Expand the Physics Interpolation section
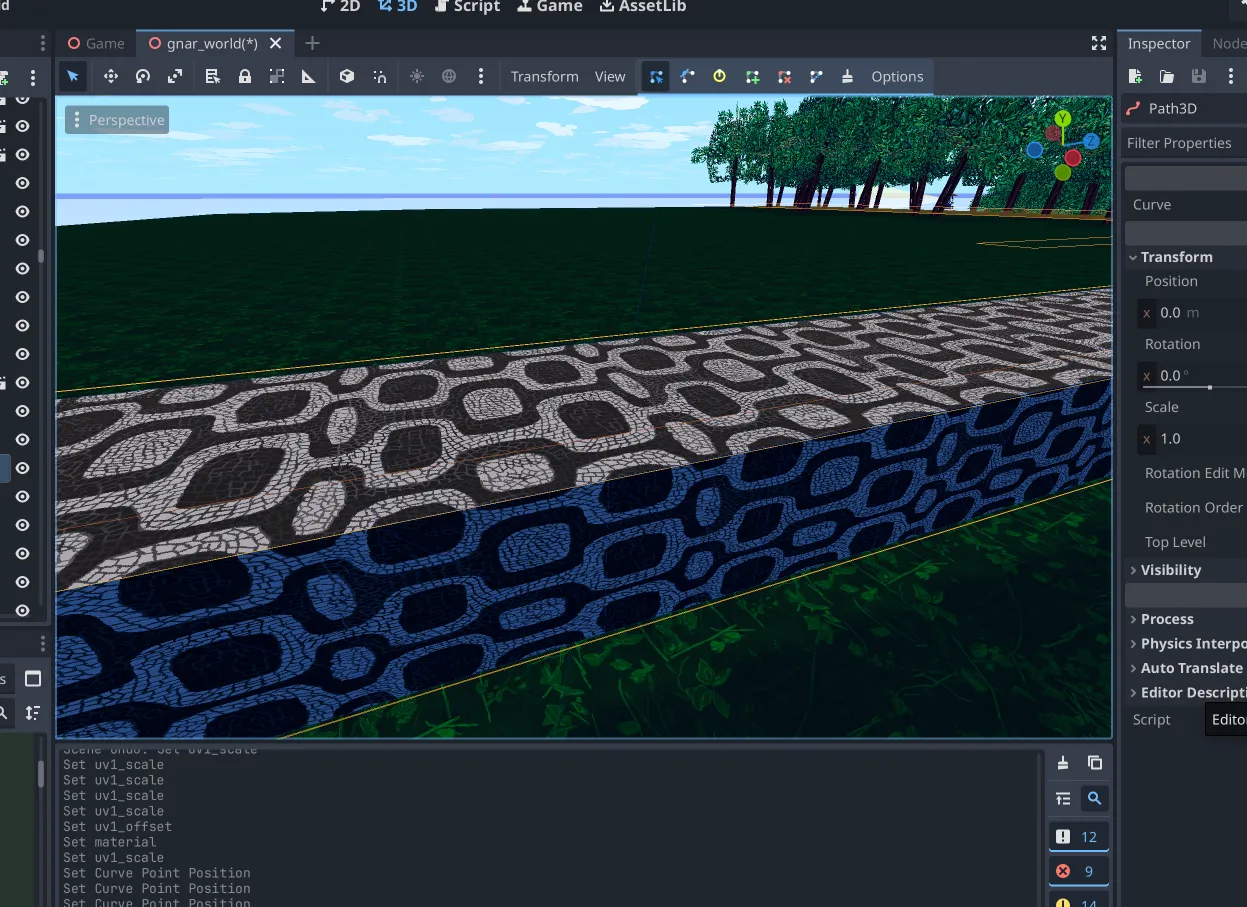The width and height of the screenshot is (1247, 907). [x=1185, y=644]
